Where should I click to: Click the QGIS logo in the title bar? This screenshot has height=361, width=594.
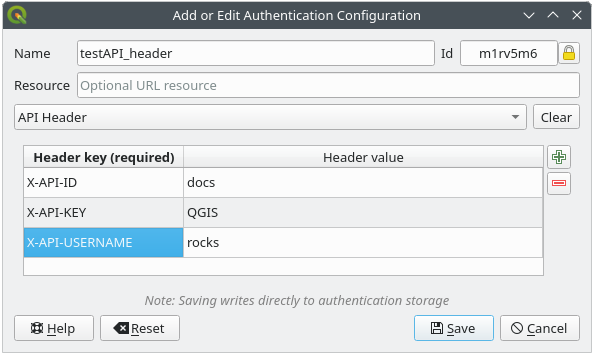click(x=17, y=15)
